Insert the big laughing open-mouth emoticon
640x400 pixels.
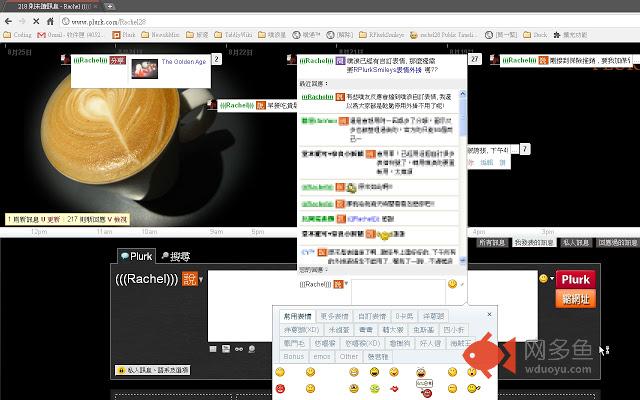(374, 372)
